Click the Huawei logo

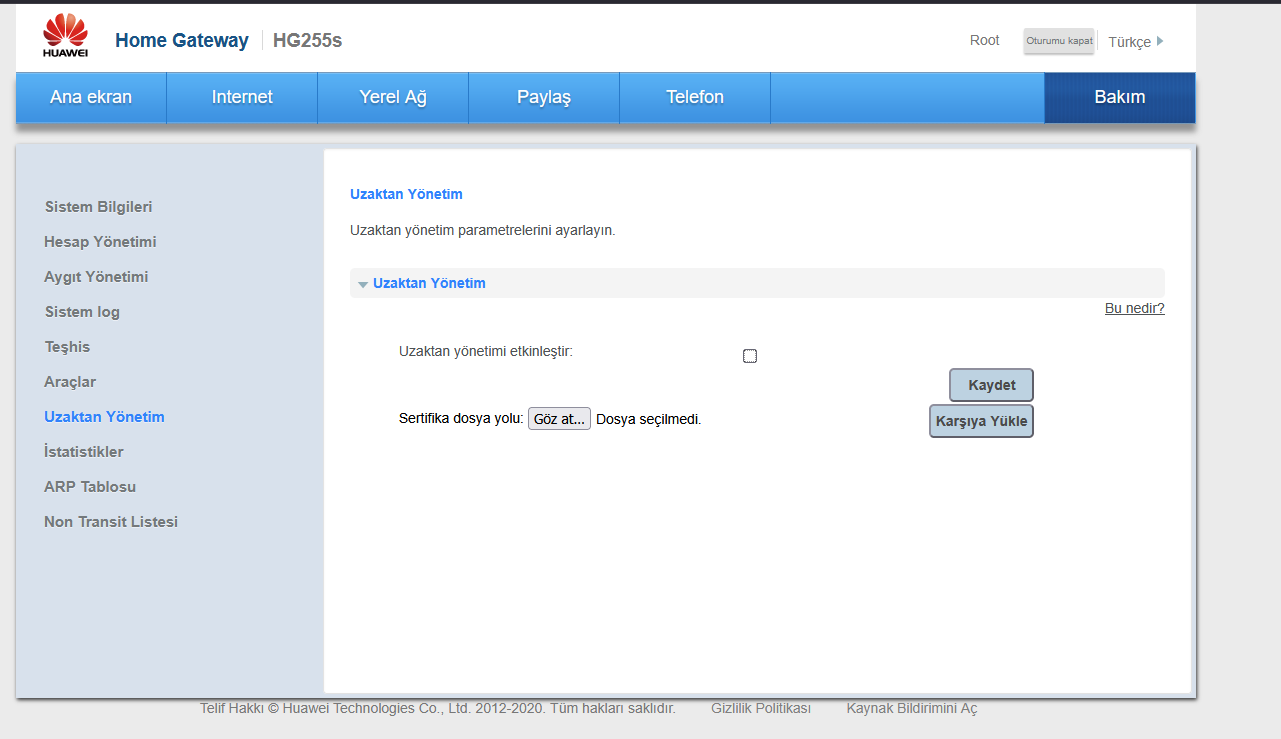coord(65,36)
